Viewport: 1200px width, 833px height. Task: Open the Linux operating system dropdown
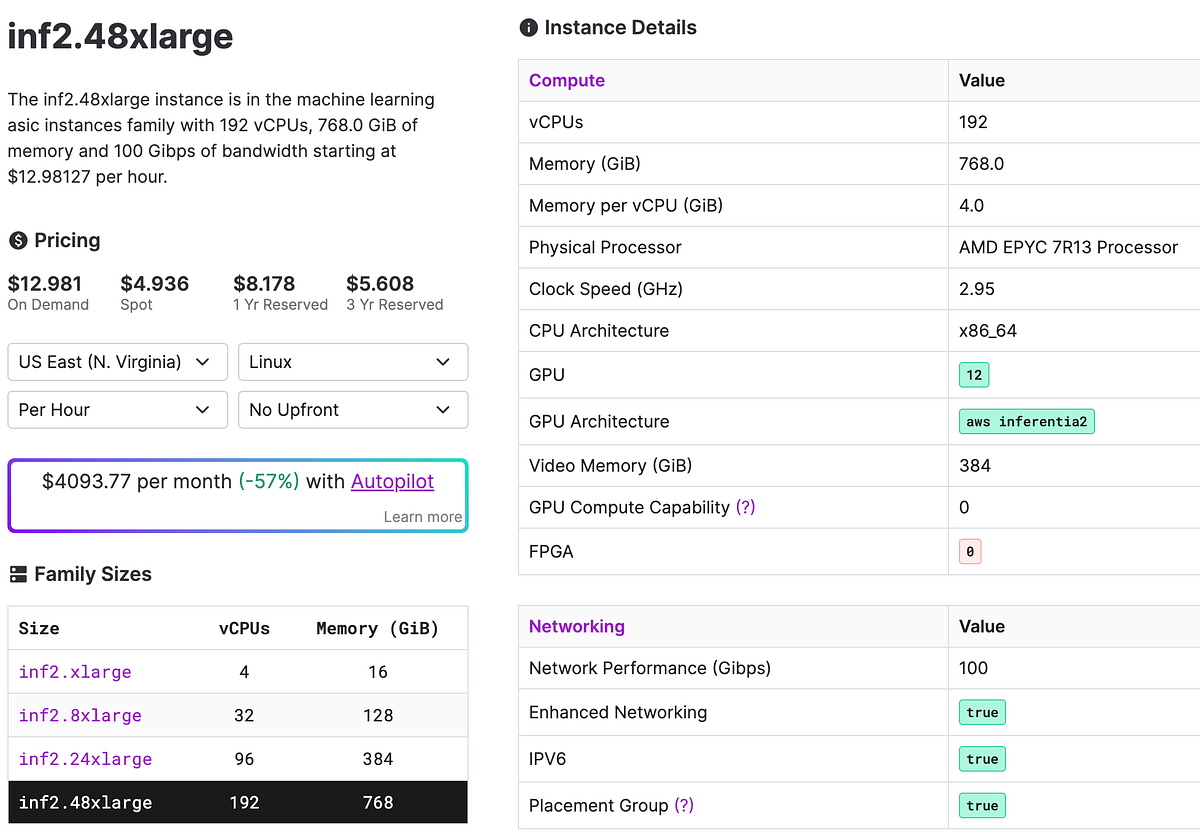pyautogui.click(x=352, y=362)
